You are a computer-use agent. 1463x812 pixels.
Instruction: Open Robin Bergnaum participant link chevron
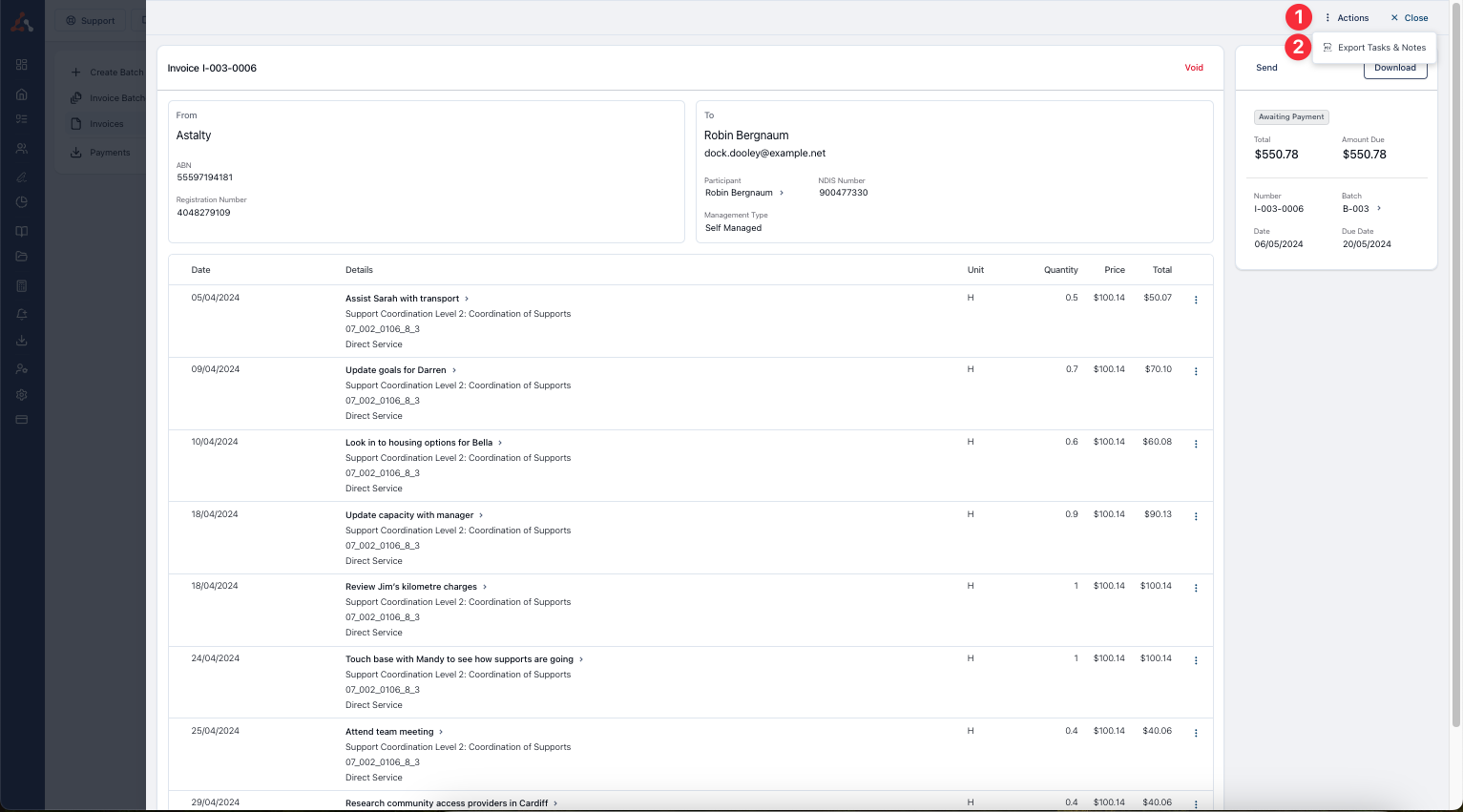pyautogui.click(x=782, y=193)
